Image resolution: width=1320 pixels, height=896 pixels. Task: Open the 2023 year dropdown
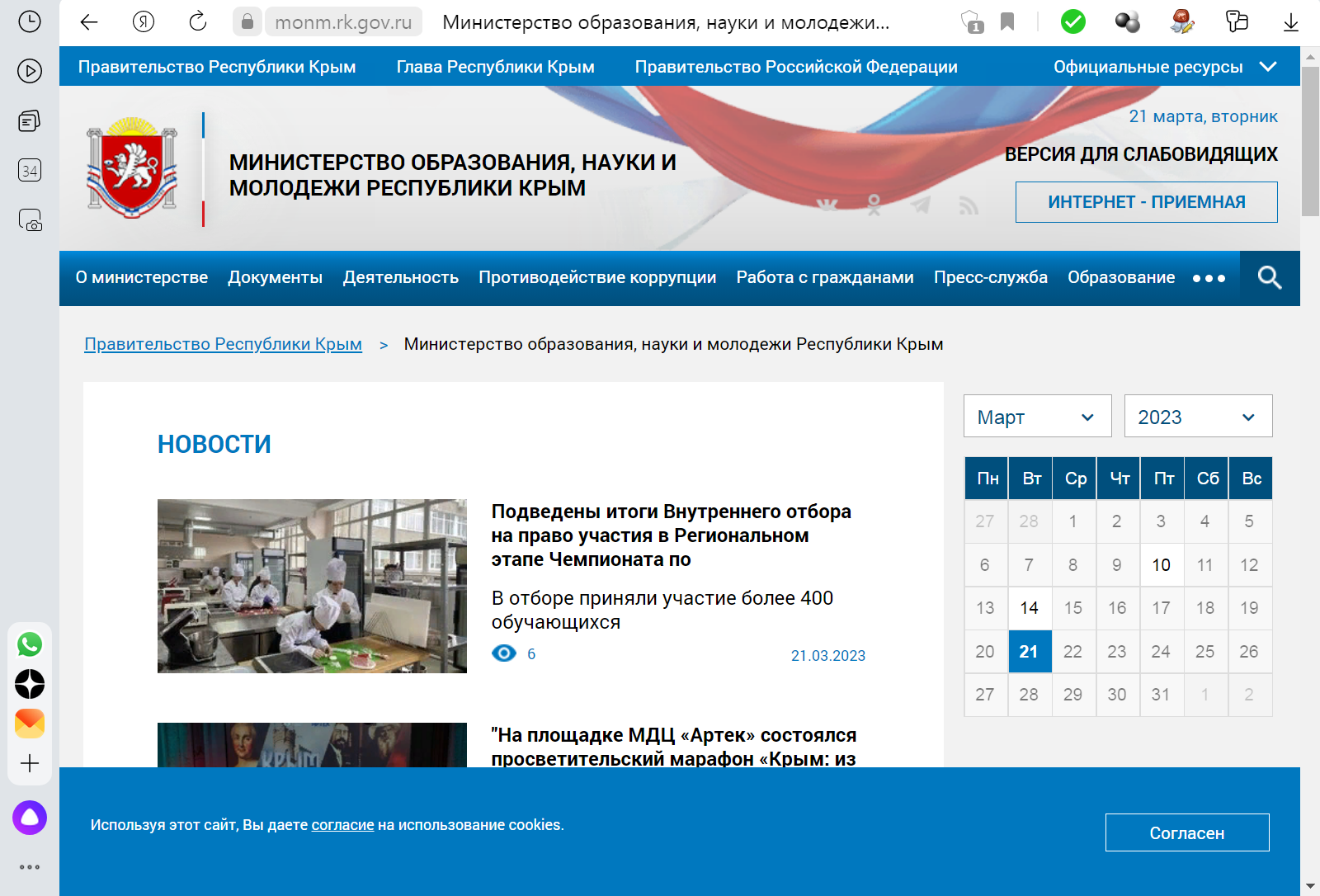click(1197, 417)
